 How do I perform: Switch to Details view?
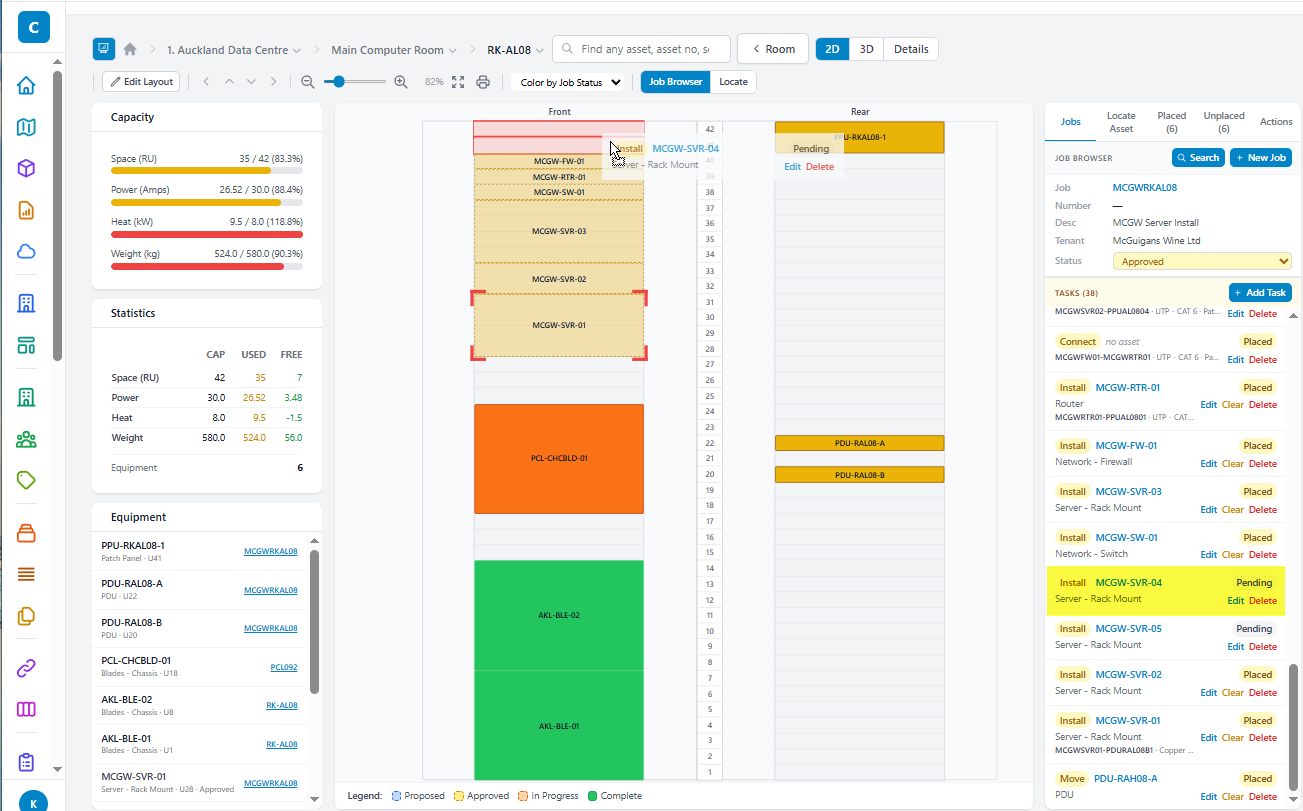(x=911, y=49)
